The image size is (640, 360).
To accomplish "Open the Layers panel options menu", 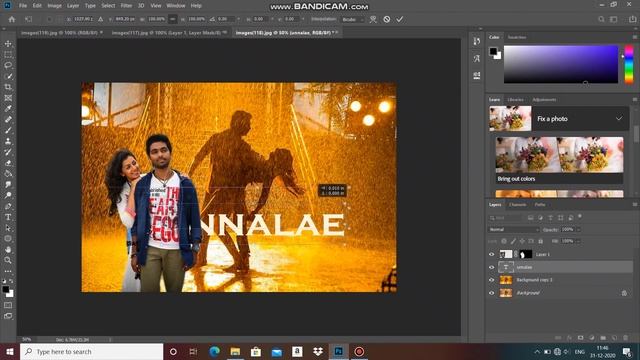I will 635,204.
